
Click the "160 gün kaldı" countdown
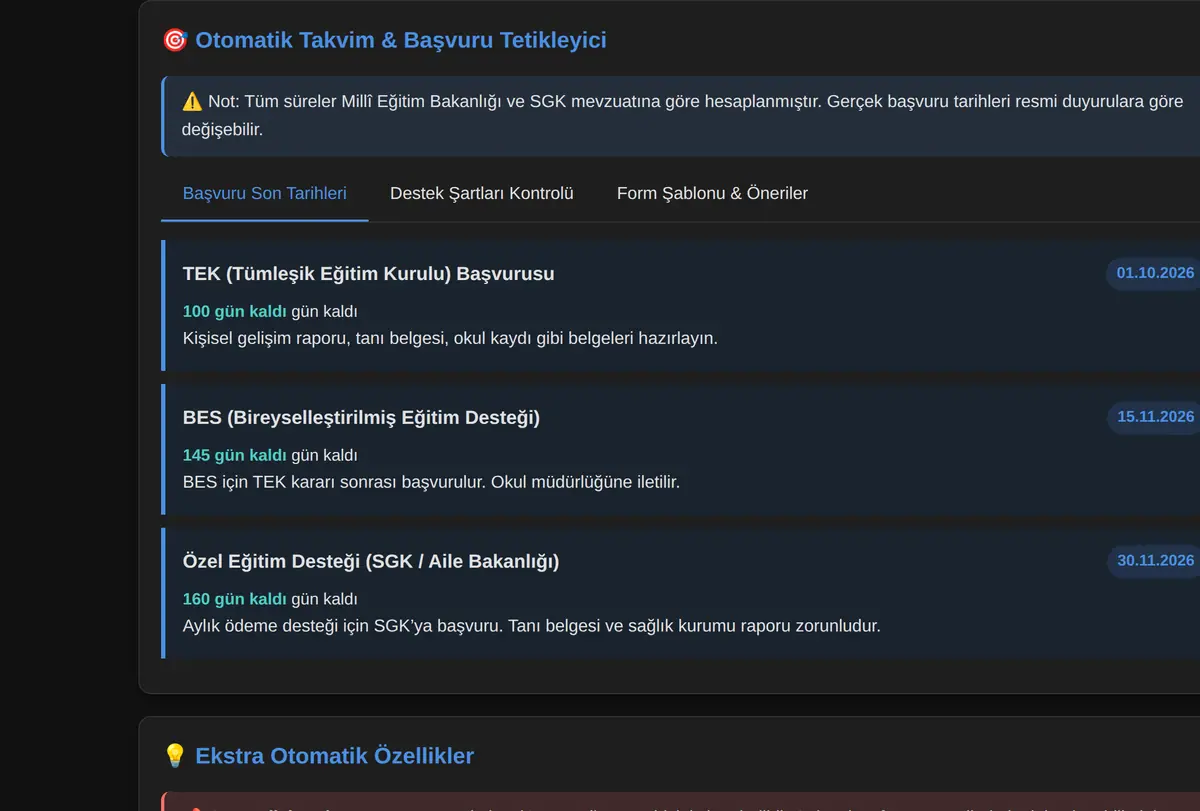click(234, 599)
